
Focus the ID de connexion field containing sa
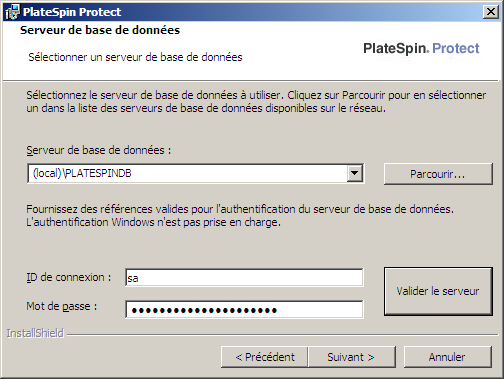[244, 278]
